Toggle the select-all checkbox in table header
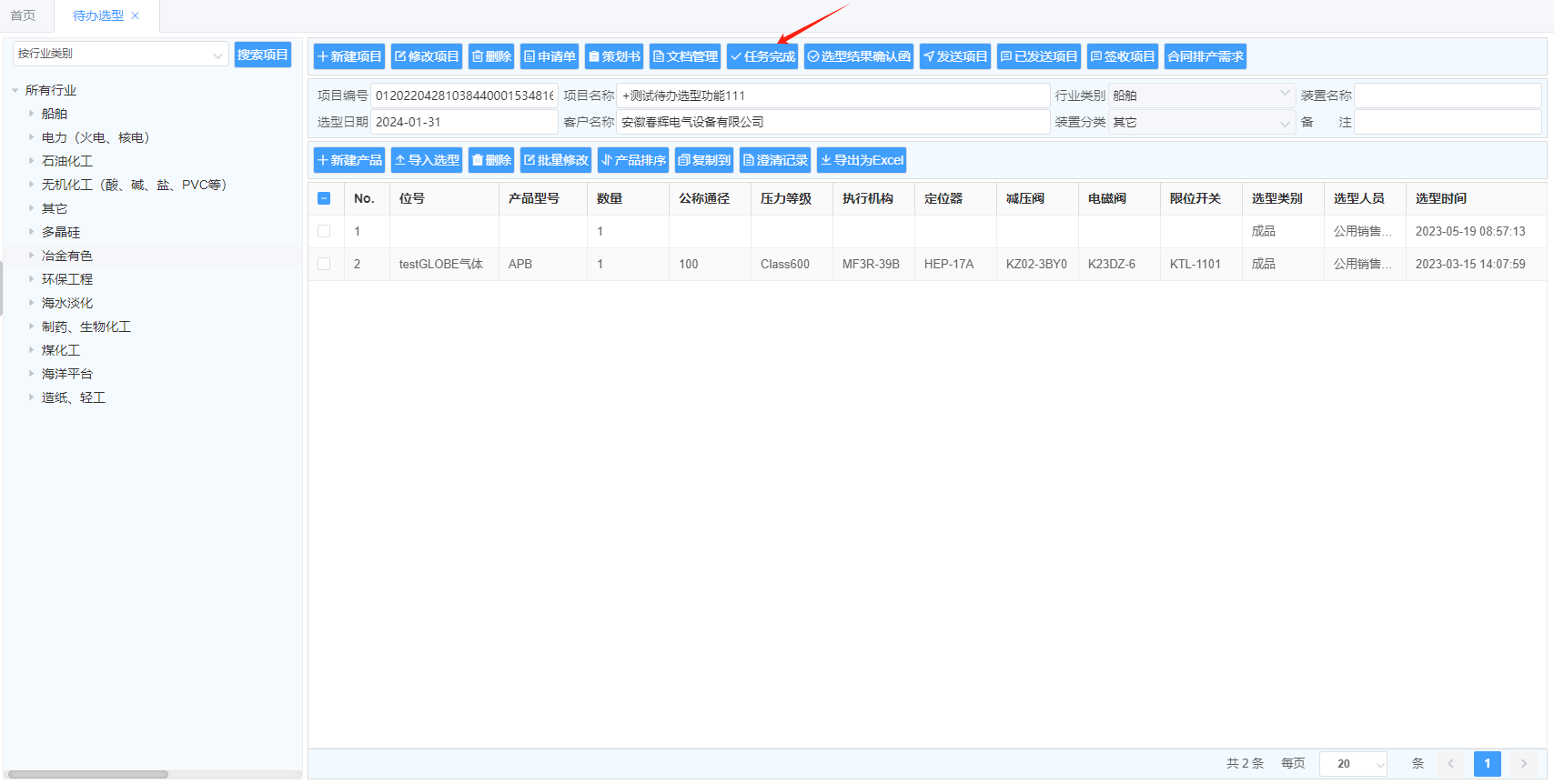 (x=324, y=198)
